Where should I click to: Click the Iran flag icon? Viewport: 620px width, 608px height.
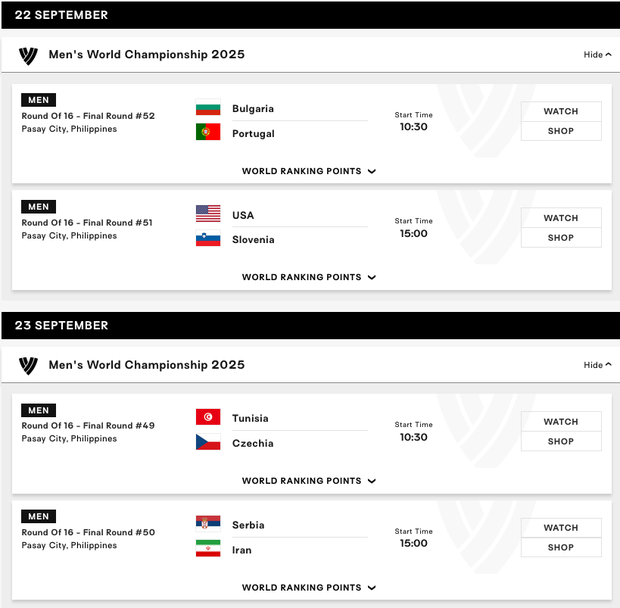click(x=208, y=550)
